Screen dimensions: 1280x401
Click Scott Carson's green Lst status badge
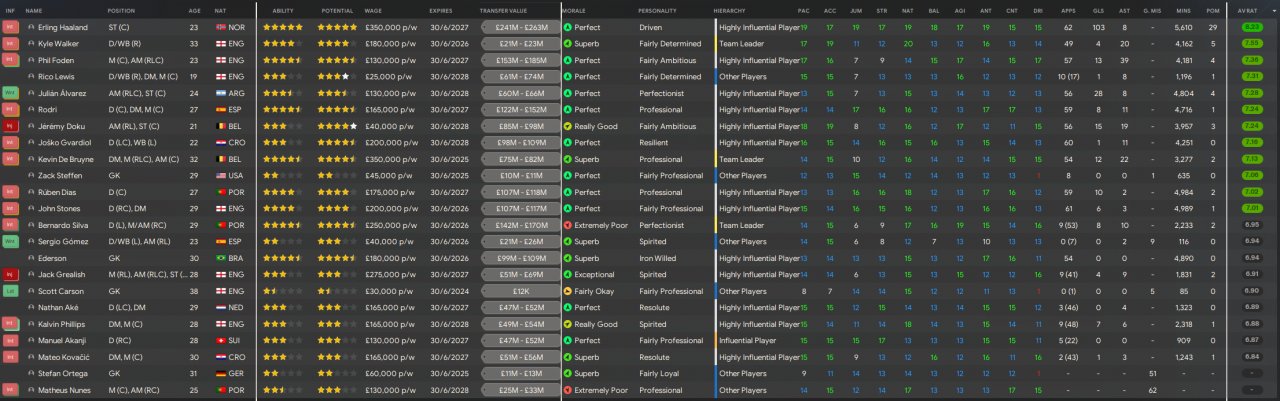(10, 291)
